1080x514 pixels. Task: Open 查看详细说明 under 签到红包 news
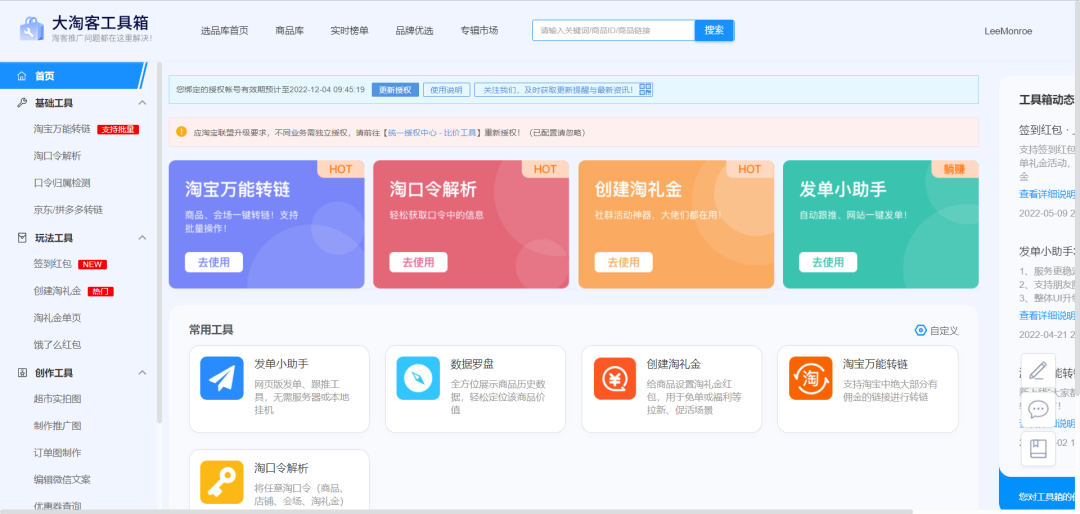tap(1047, 194)
